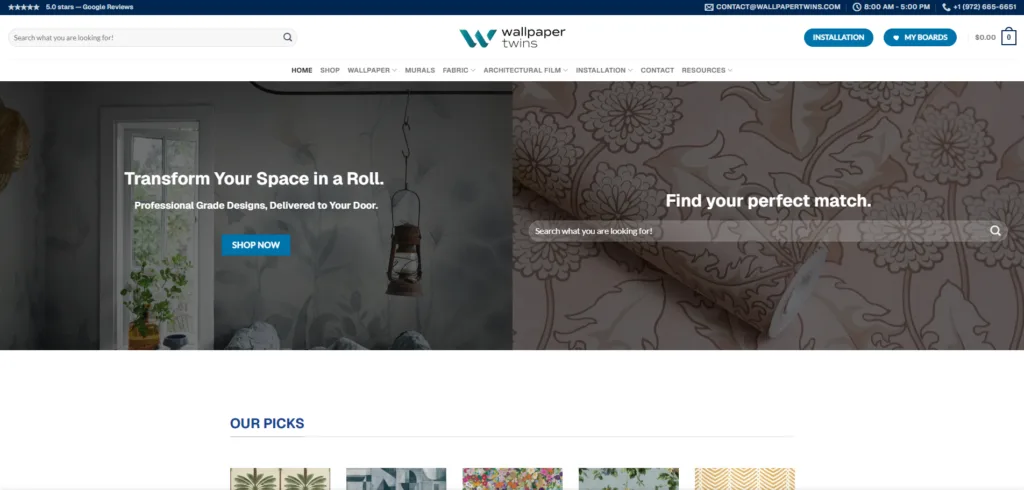Click the blue Installation header button
1024x490 pixels.
838,38
